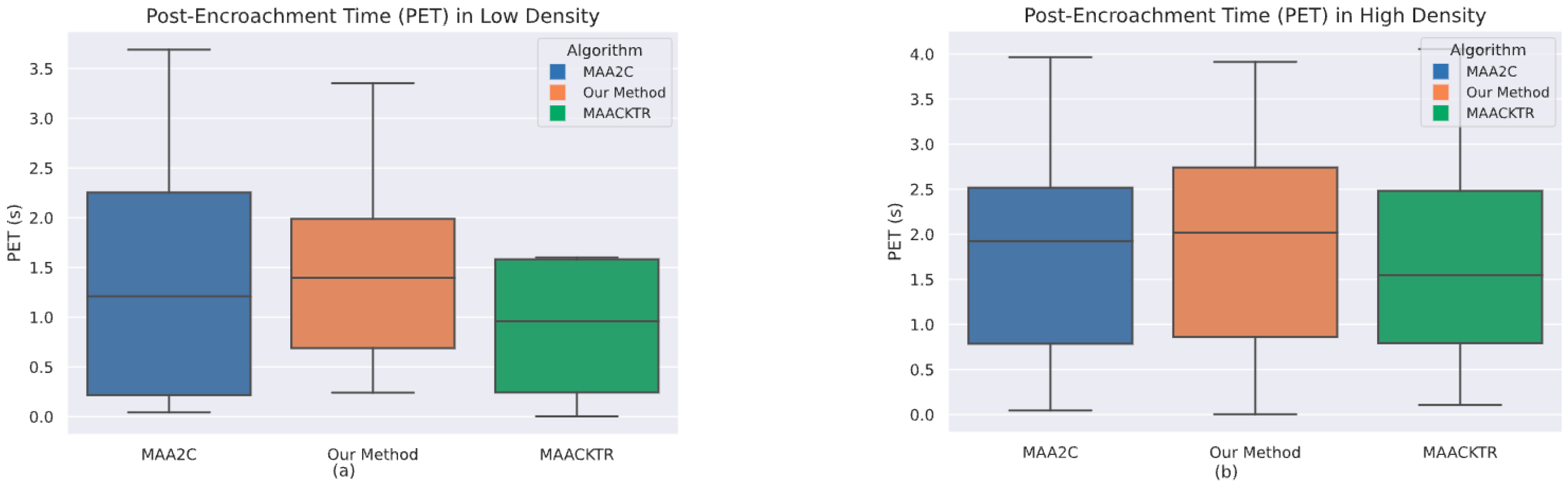Click the PET (s) y-axis label on left chart
The height and width of the screenshot is (485, 1568).
pyautogui.click(x=13, y=233)
